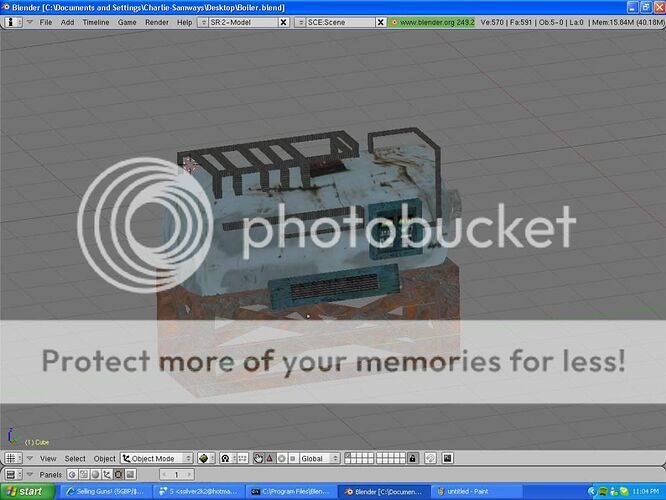Switch to C:\Program Files\Blen... console taskbar item
This screenshot has height=500, width=666.
tap(291, 492)
